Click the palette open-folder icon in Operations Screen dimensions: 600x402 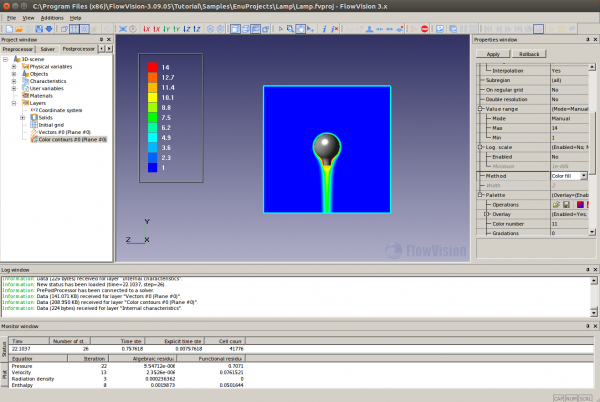click(x=556, y=205)
